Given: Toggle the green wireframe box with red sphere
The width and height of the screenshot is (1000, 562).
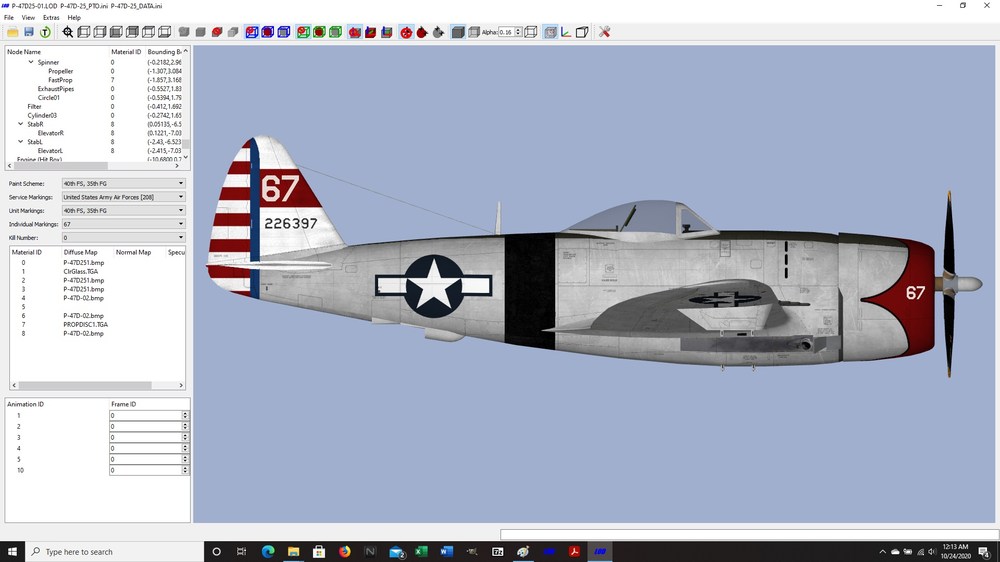Looking at the screenshot, I should pyautogui.click(x=303, y=32).
